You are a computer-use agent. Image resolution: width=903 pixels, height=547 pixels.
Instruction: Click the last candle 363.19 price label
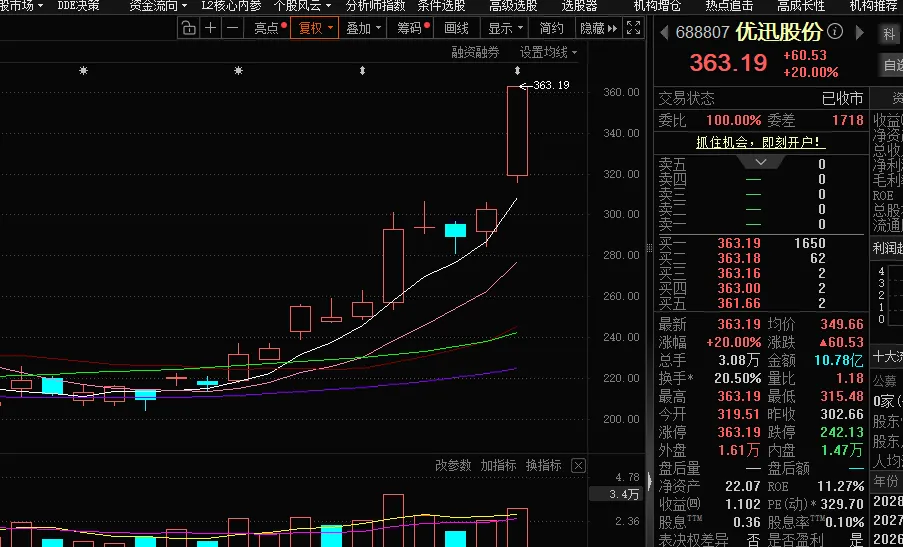pyautogui.click(x=551, y=85)
